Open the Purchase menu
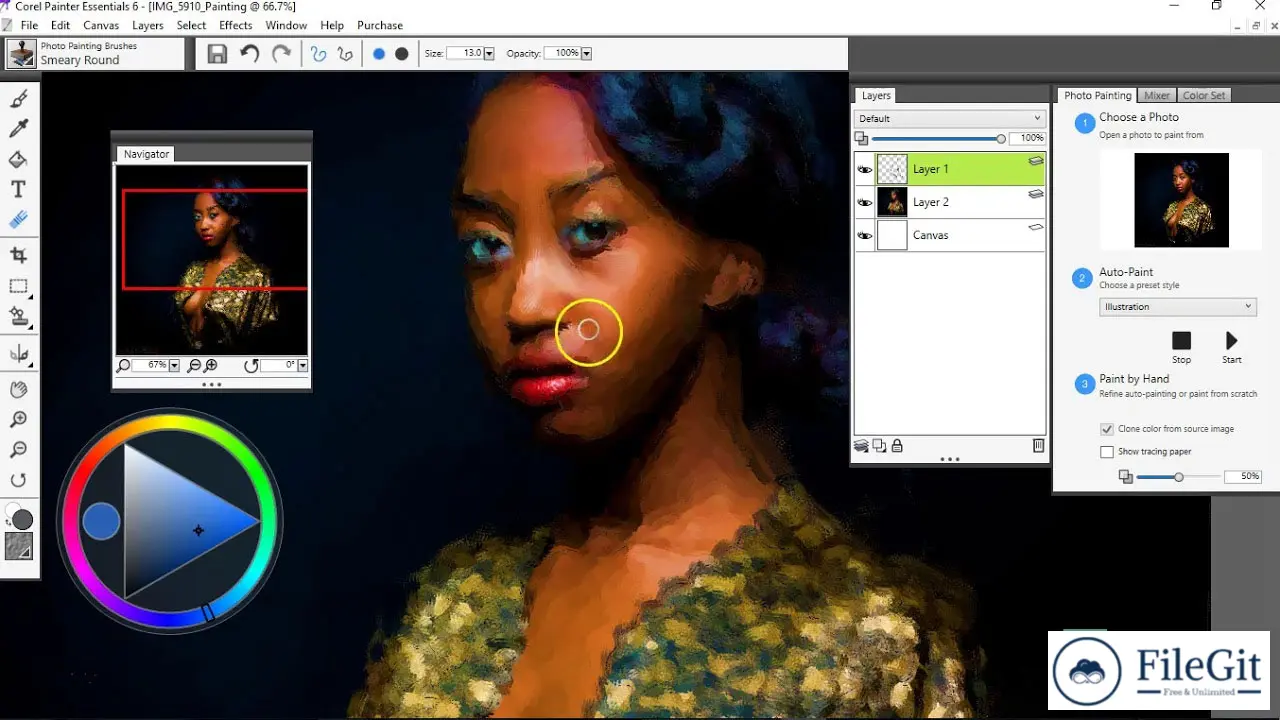 pyautogui.click(x=380, y=25)
